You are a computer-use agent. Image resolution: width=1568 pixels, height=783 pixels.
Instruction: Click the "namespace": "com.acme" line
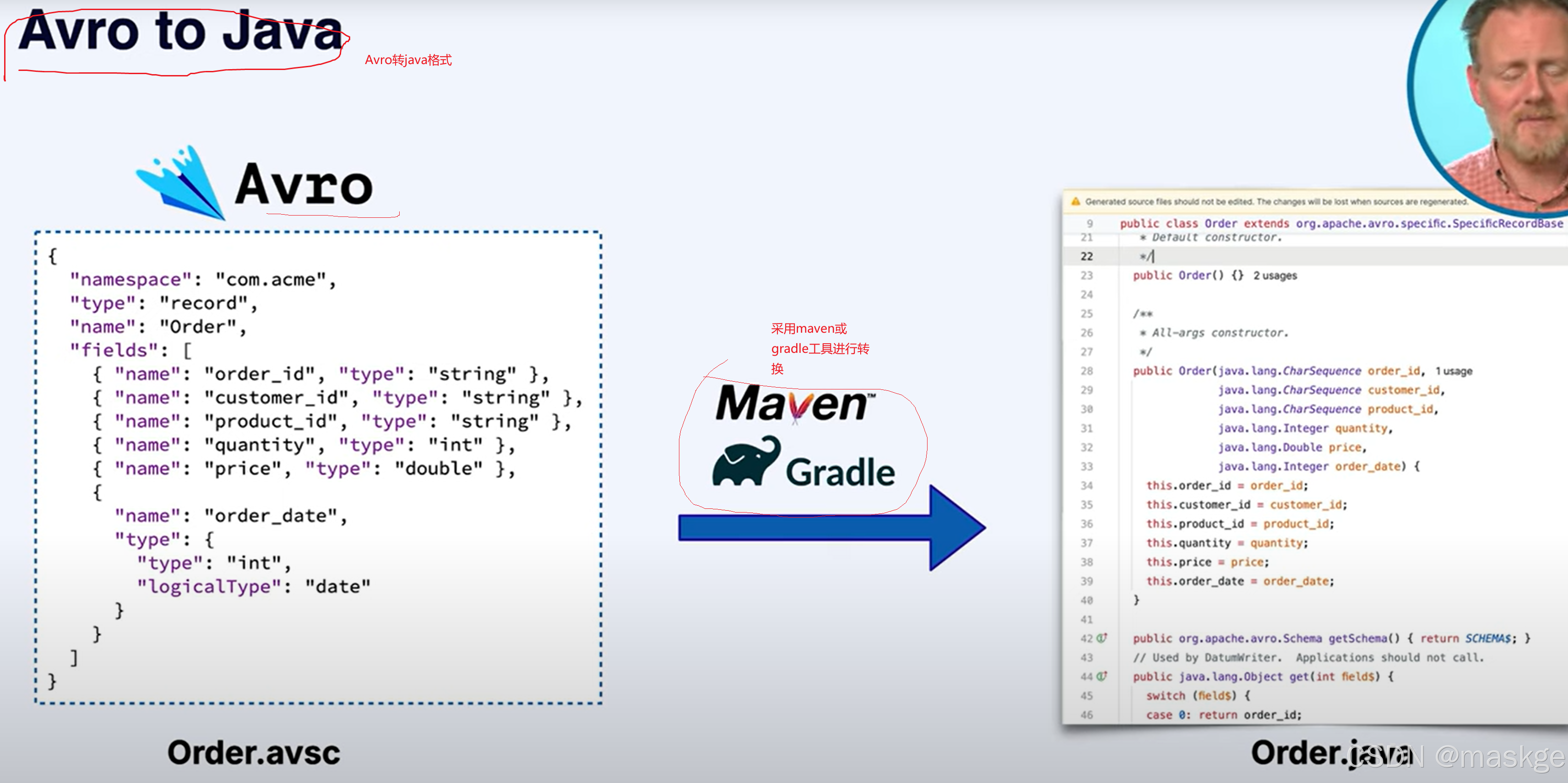tap(203, 279)
